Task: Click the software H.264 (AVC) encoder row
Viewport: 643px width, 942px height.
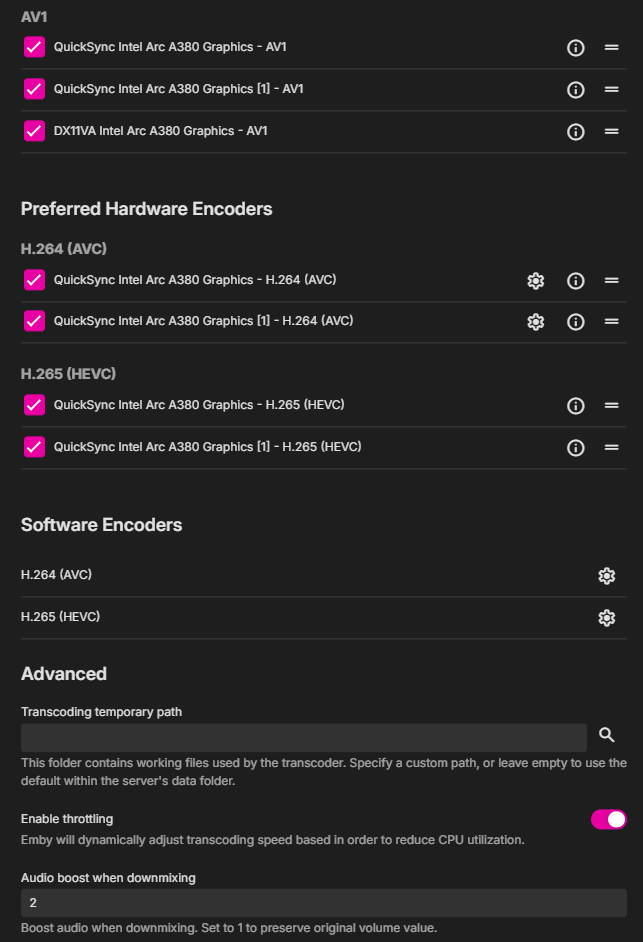Action: pyautogui.click(x=300, y=576)
